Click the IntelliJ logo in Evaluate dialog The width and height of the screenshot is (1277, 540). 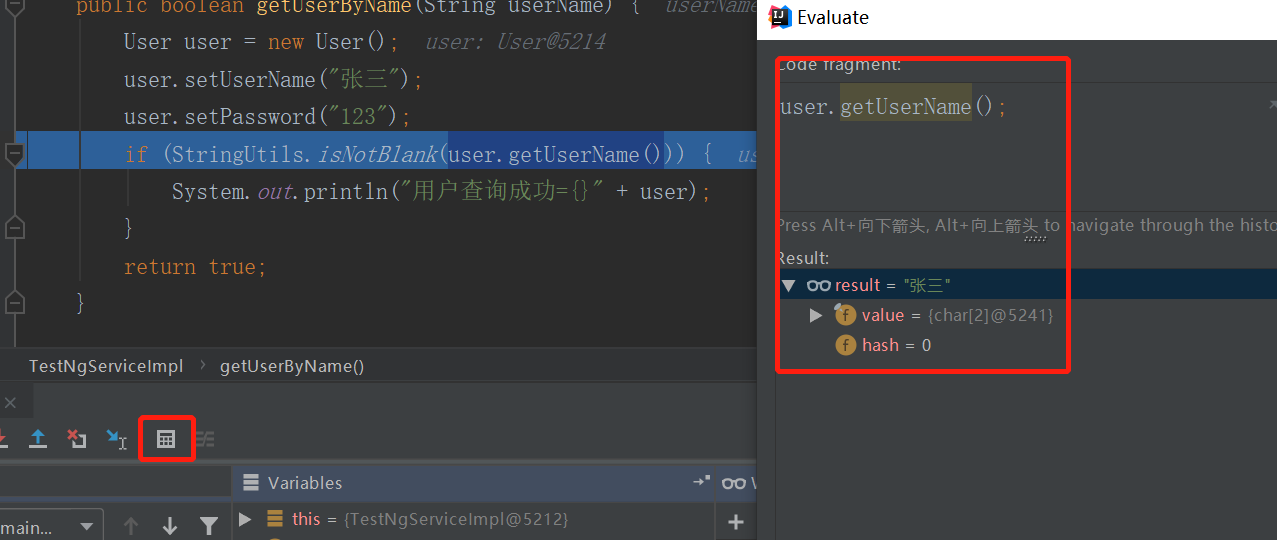tap(778, 17)
